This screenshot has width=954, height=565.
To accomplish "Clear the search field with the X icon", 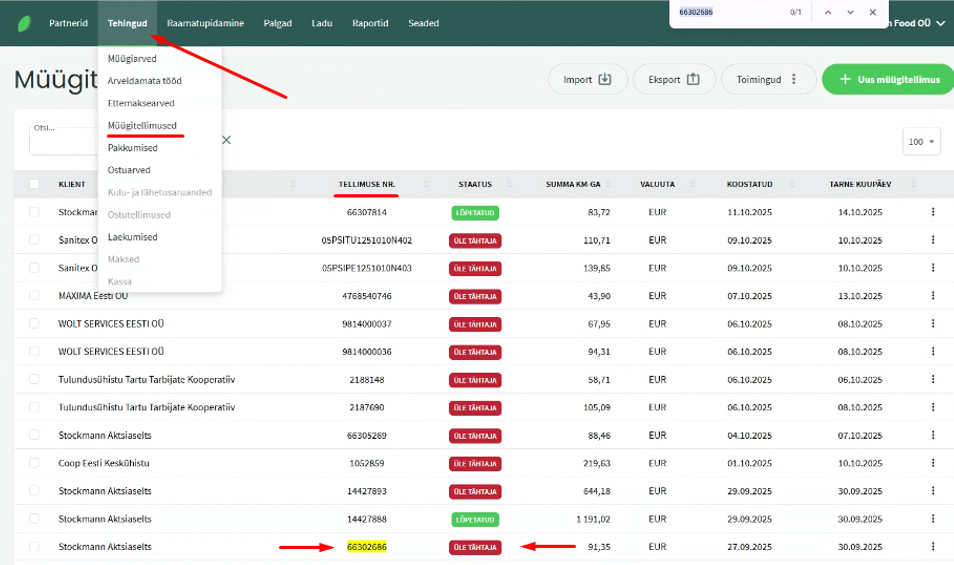I will tap(226, 140).
